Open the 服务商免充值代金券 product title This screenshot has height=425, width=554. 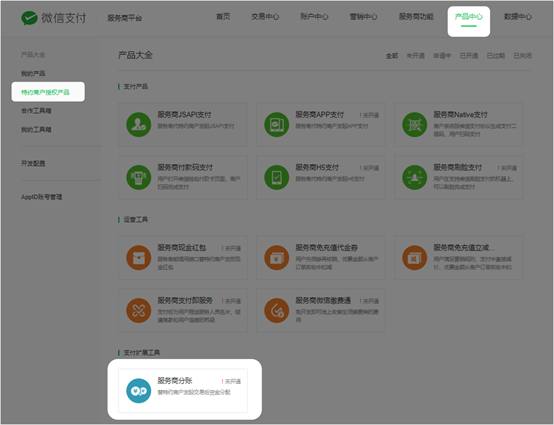point(326,248)
